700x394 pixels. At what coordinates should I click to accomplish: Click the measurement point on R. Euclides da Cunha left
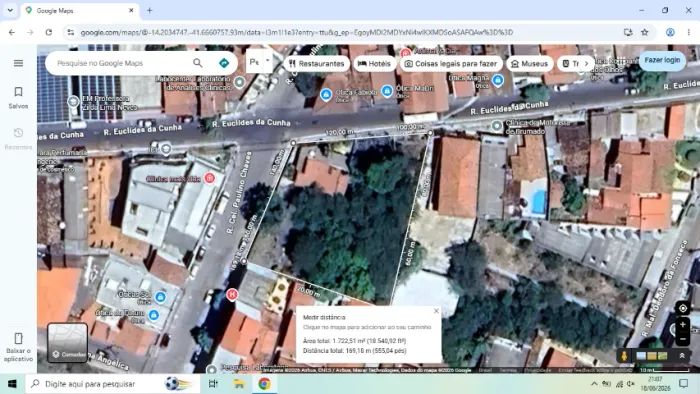click(293, 143)
